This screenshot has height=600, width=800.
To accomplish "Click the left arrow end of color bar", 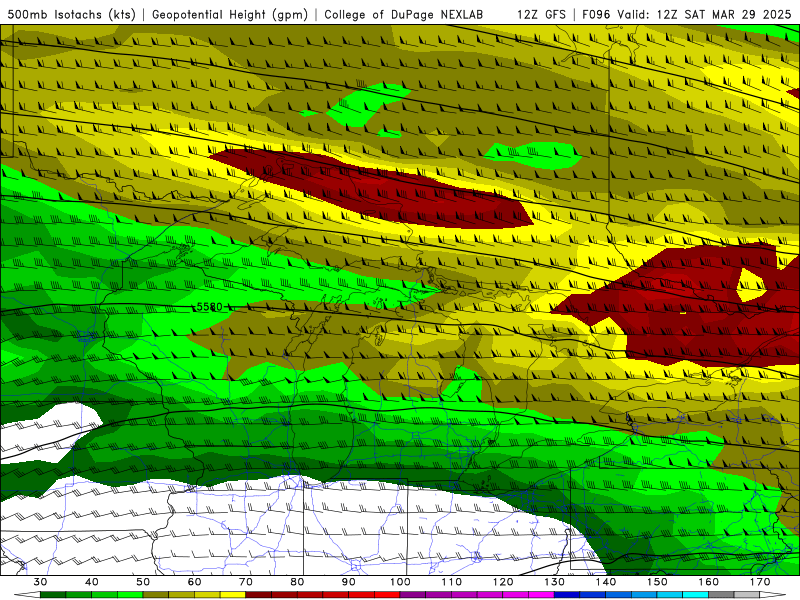I will click(x=27, y=595).
